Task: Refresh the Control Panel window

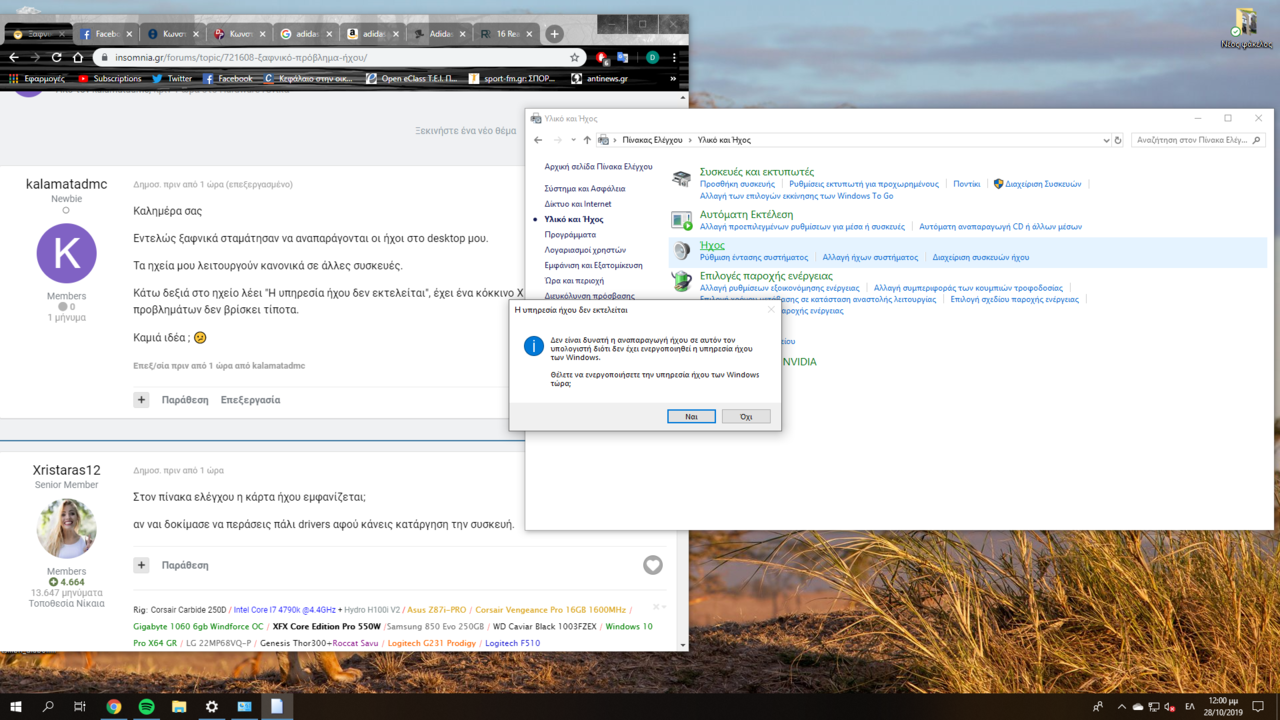Action: pyautogui.click(x=1118, y=140)
